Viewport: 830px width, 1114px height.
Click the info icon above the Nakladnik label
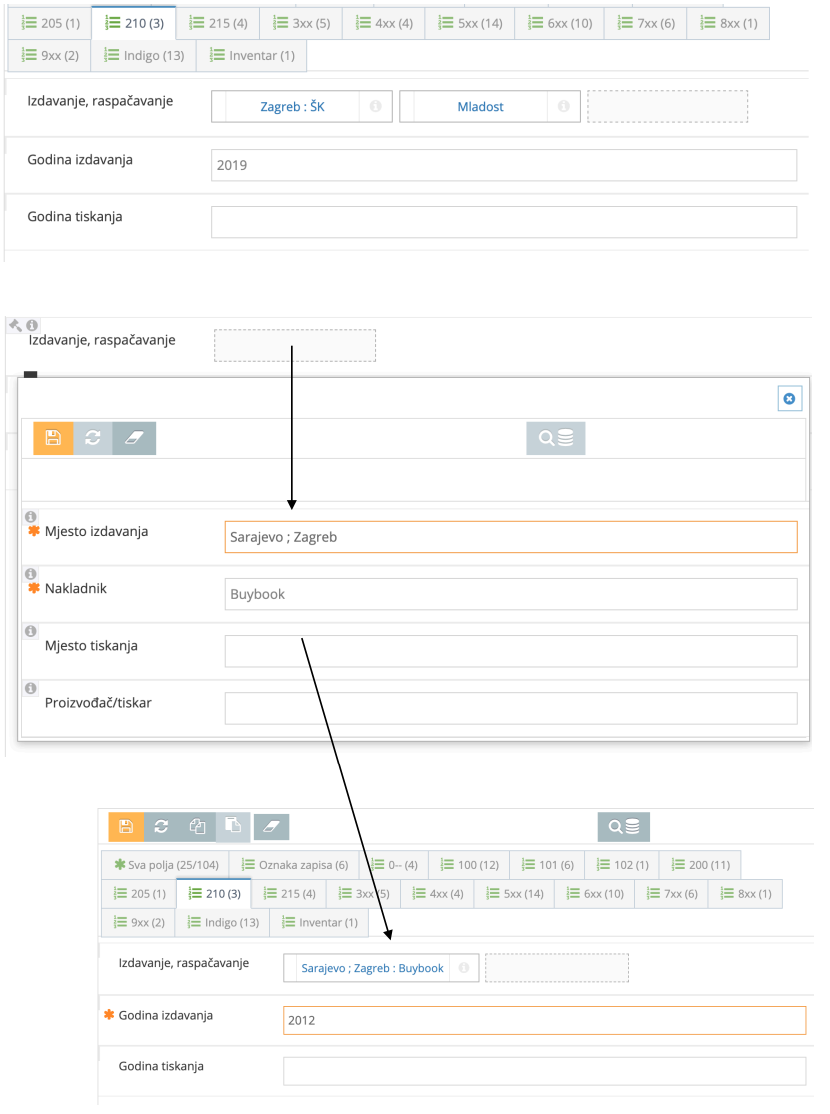pyautogui.click(x=30, y=574)
